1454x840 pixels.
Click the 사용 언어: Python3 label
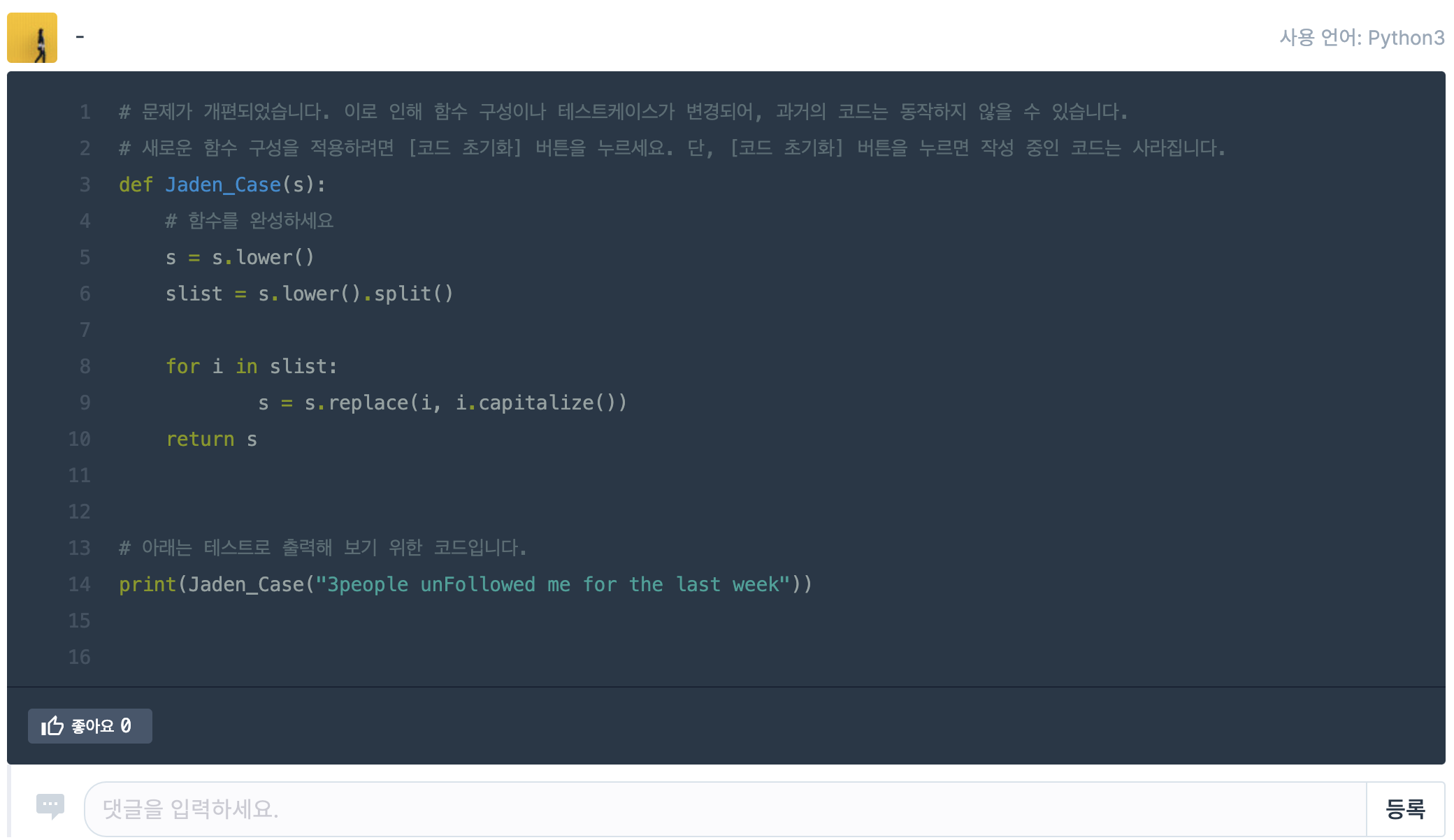pyautogui.click(x=1362, y=38)
